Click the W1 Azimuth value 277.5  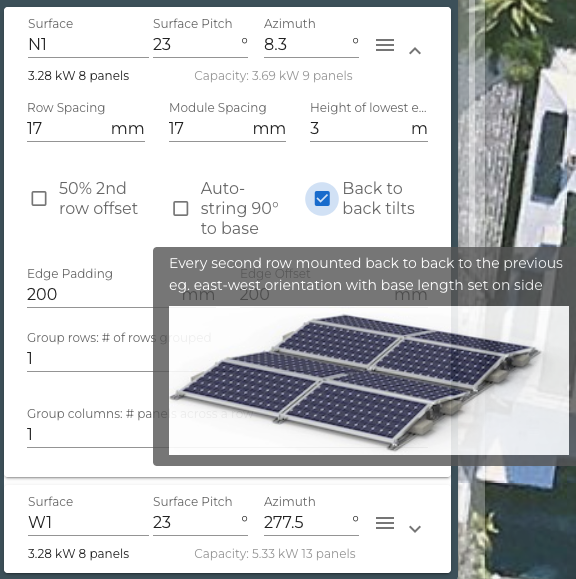click(284, 523)
